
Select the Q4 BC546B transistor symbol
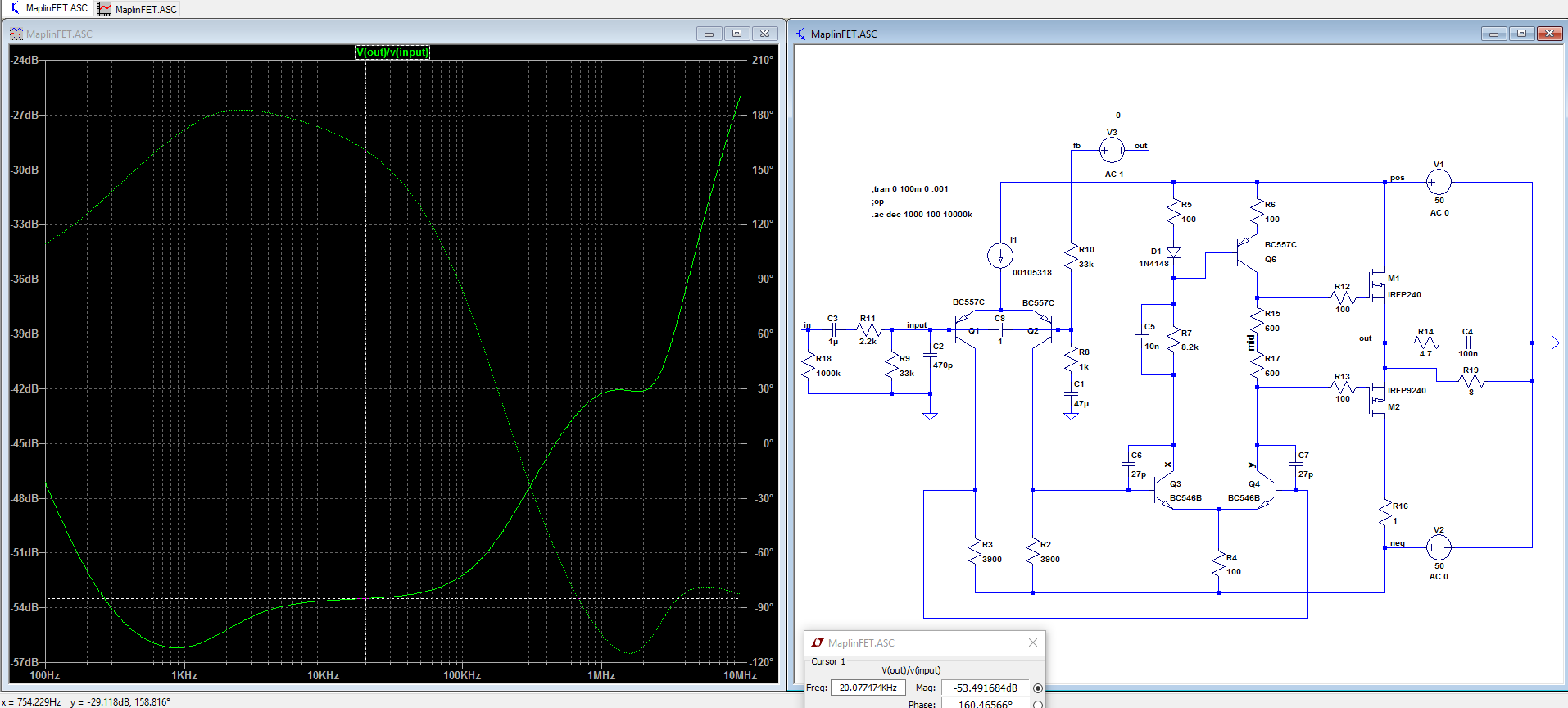1267,490
